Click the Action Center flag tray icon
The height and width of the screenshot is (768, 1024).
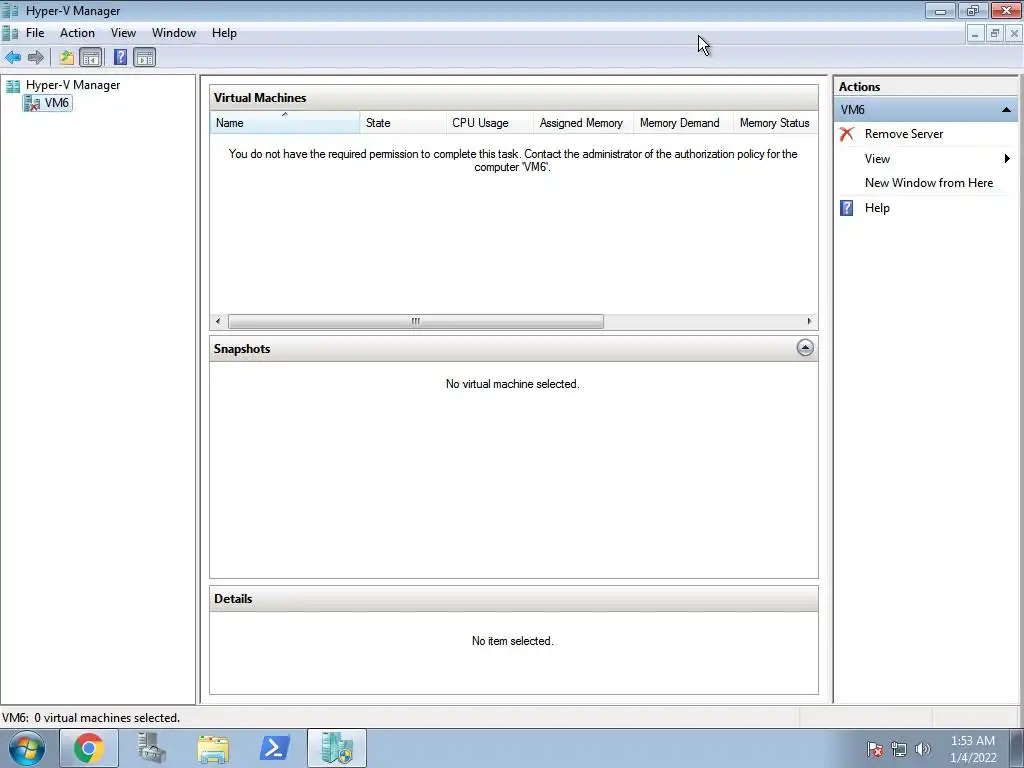tap(875, 749)
